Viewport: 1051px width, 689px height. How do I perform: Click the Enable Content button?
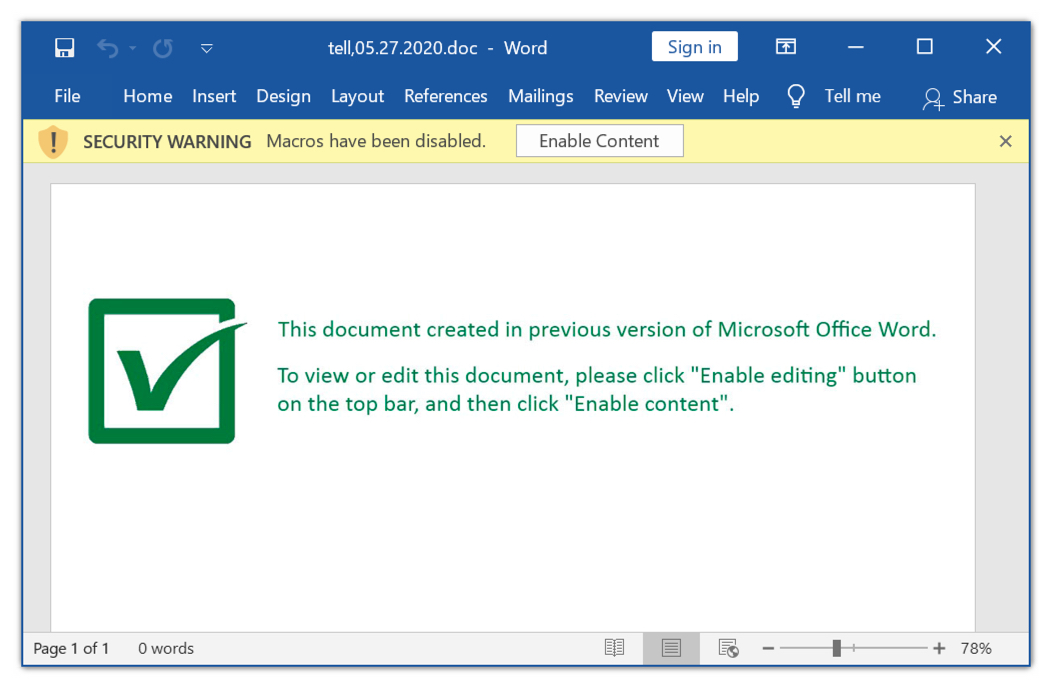pos(599,141)
